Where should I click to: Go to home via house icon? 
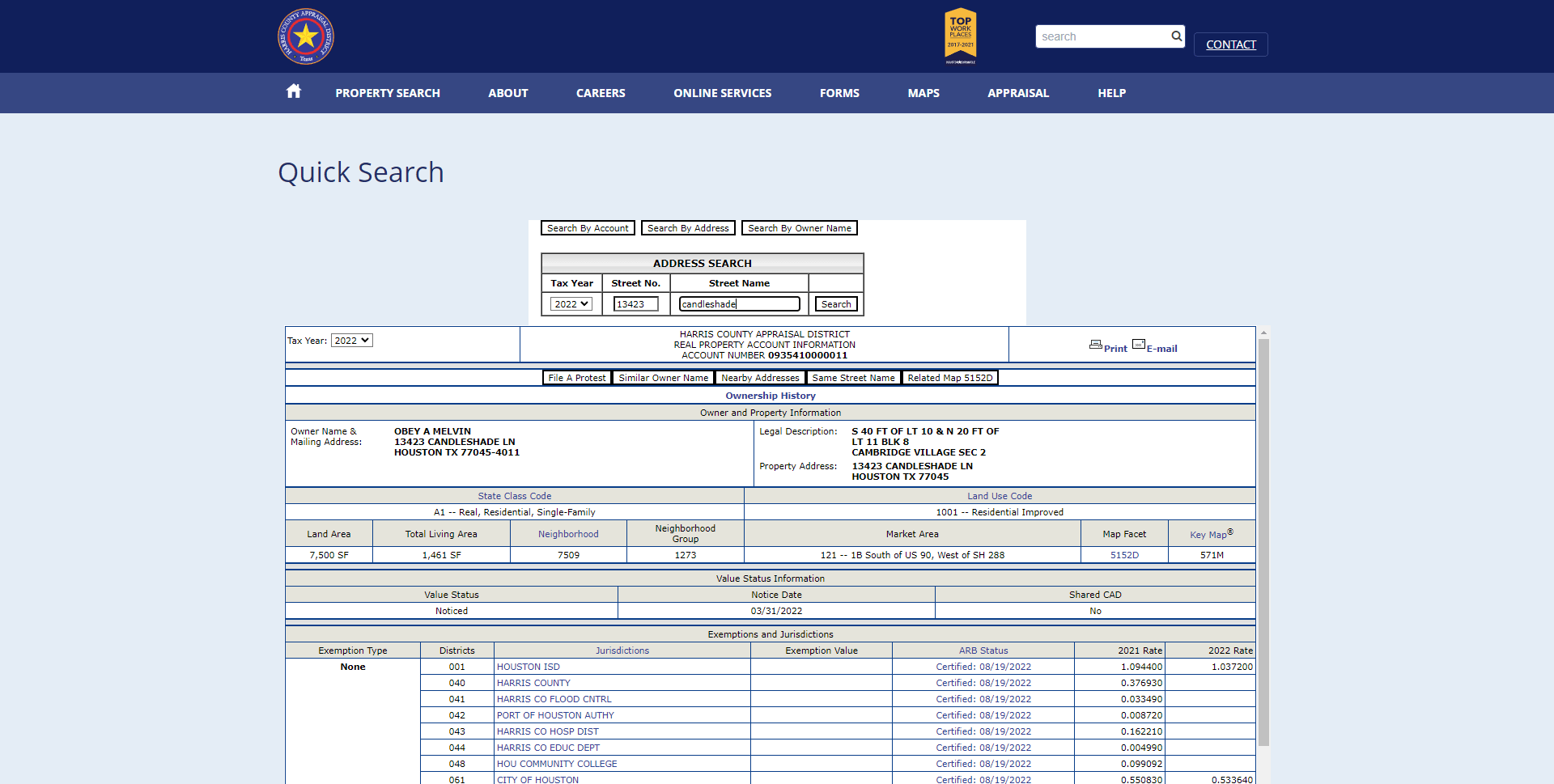click(294, 91)
